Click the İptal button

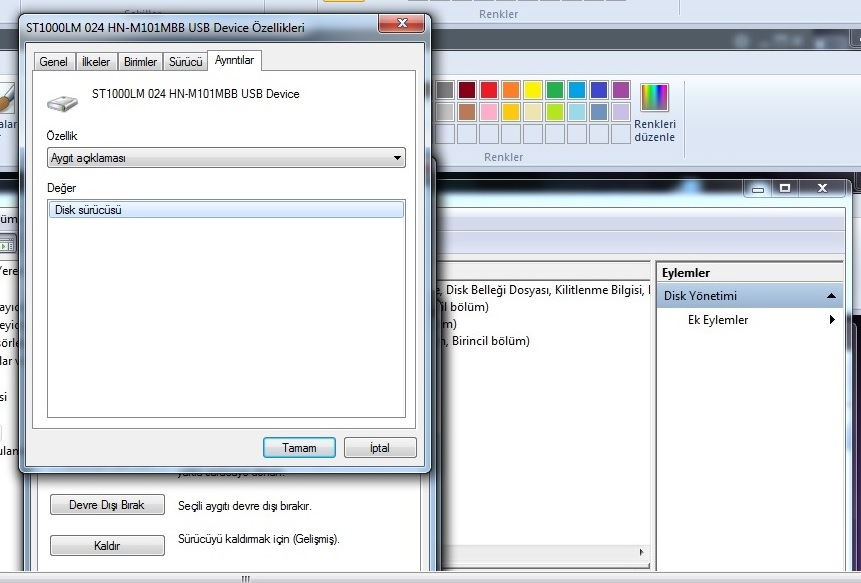pos(380,448)
